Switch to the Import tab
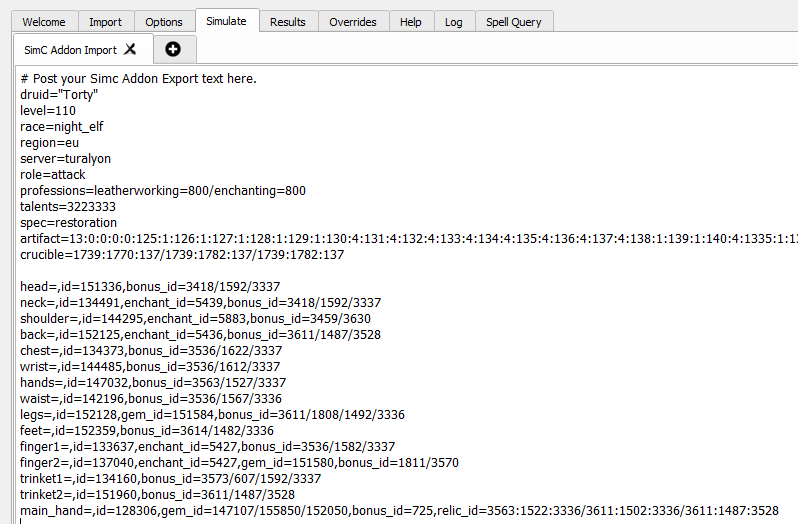The width and height of the screenshot is (798, 524). 105,22
